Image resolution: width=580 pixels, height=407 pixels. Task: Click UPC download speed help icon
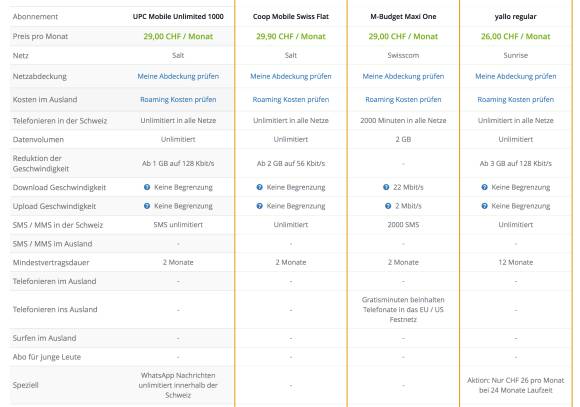click(147, 187)
